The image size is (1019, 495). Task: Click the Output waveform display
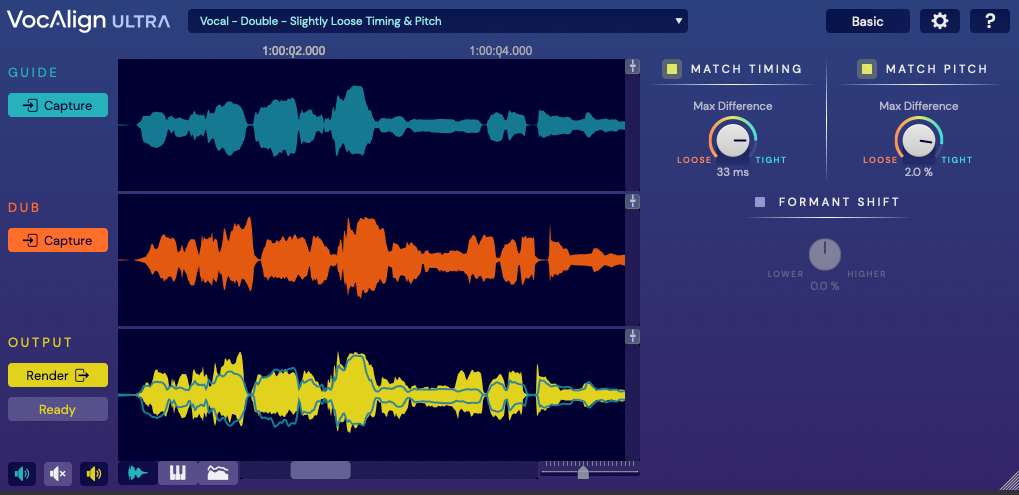pos(371,394)
